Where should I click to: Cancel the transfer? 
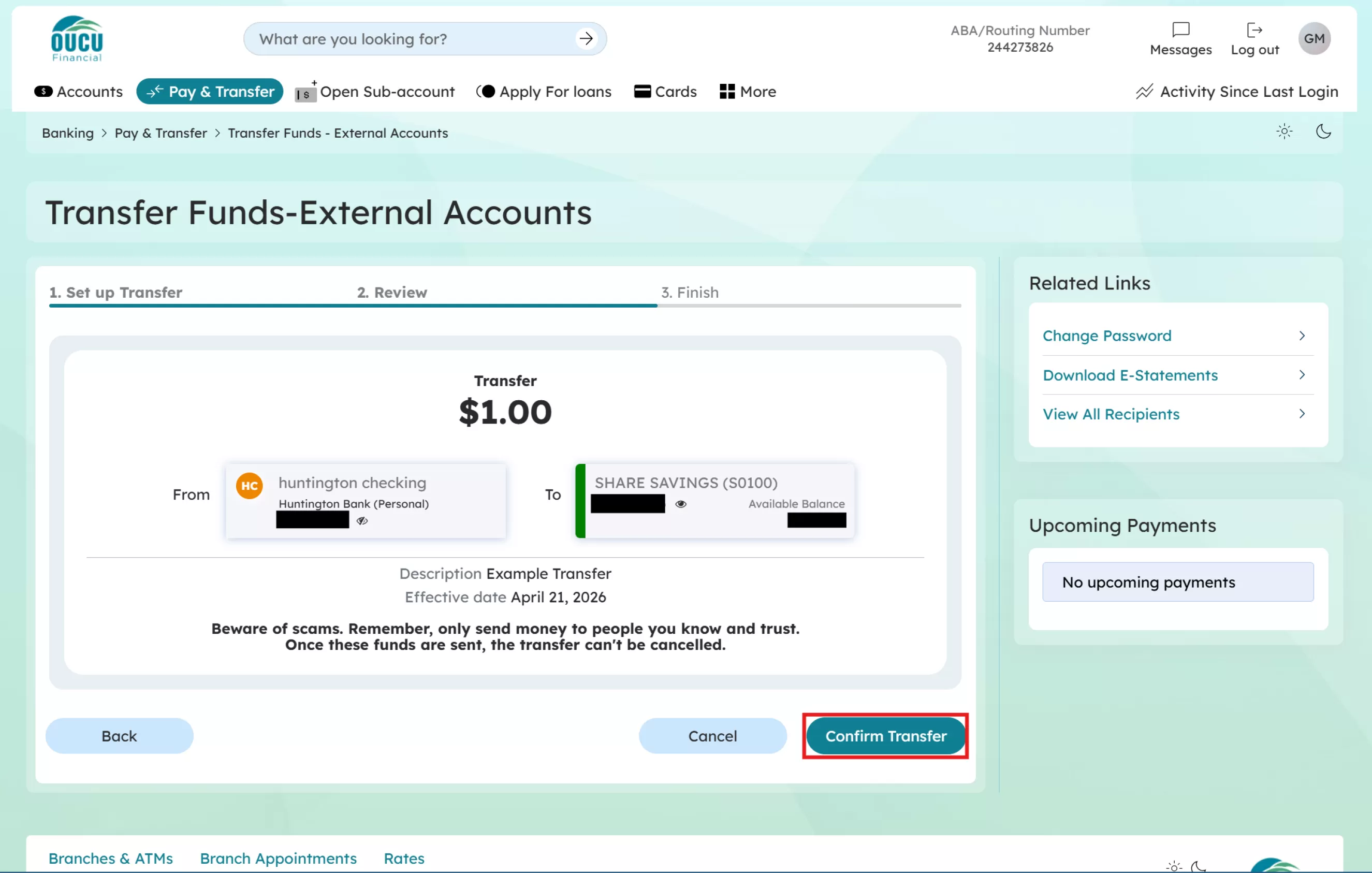coord(713,736)
